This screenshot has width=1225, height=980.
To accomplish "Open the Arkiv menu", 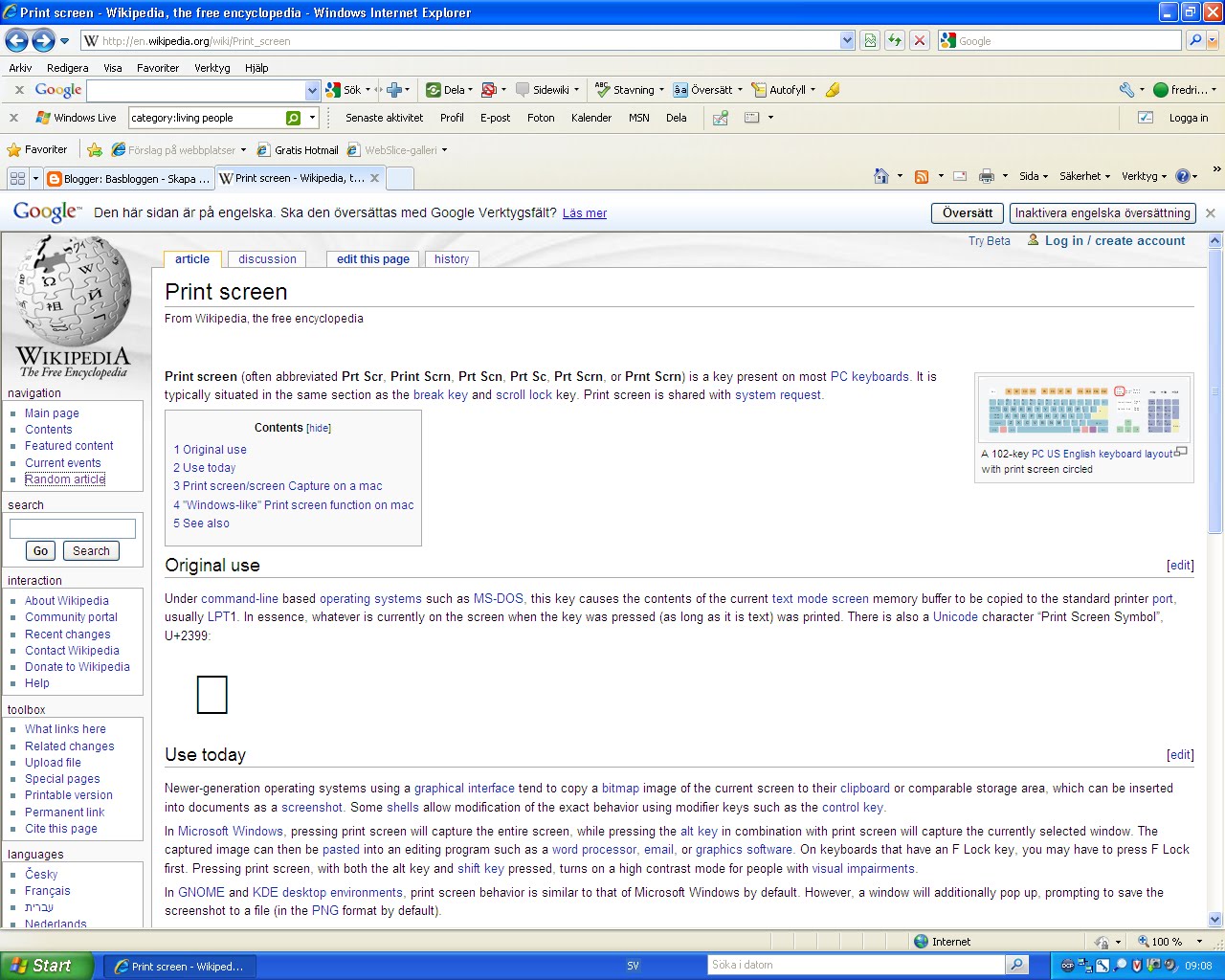I will (20, 68).
